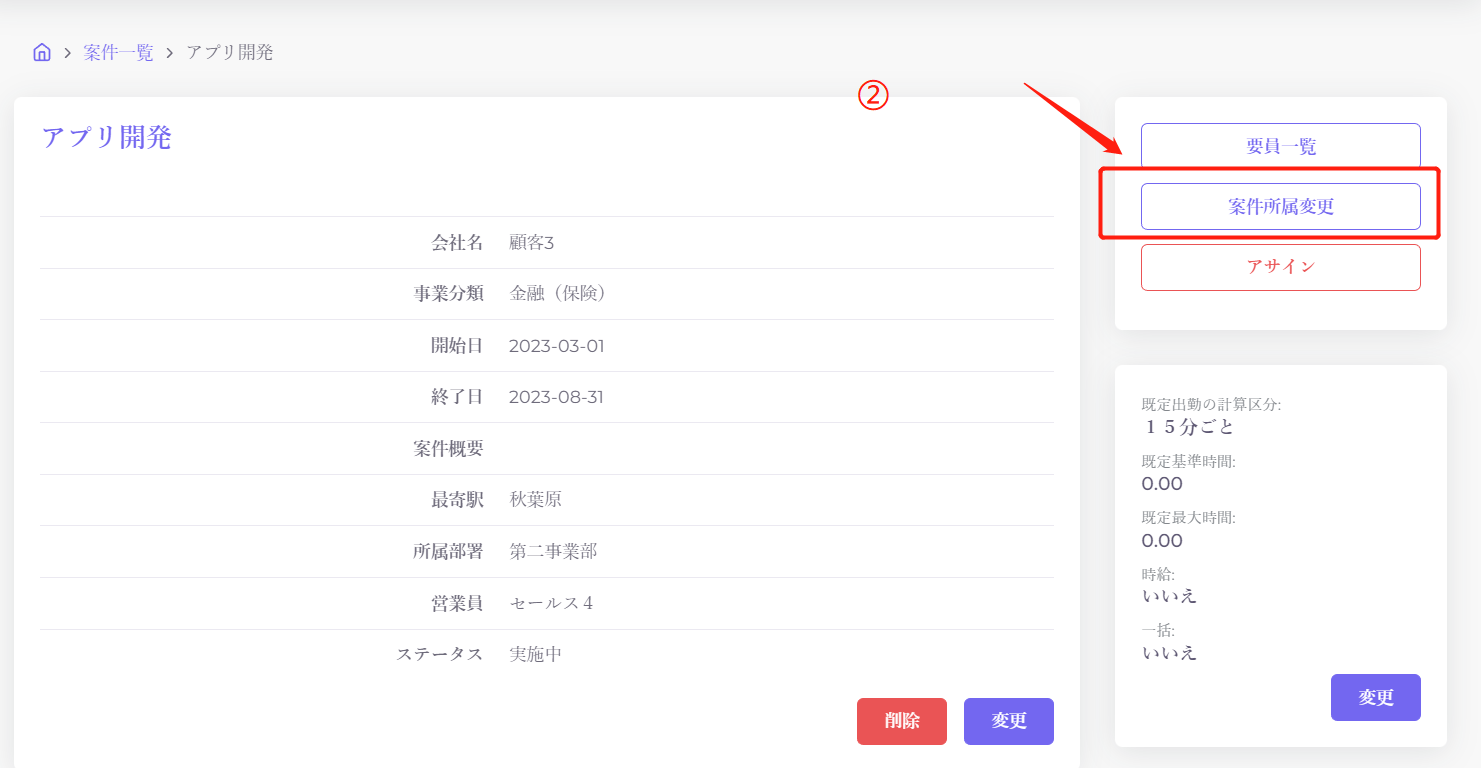Click the sales rep value セールス４

551,604
